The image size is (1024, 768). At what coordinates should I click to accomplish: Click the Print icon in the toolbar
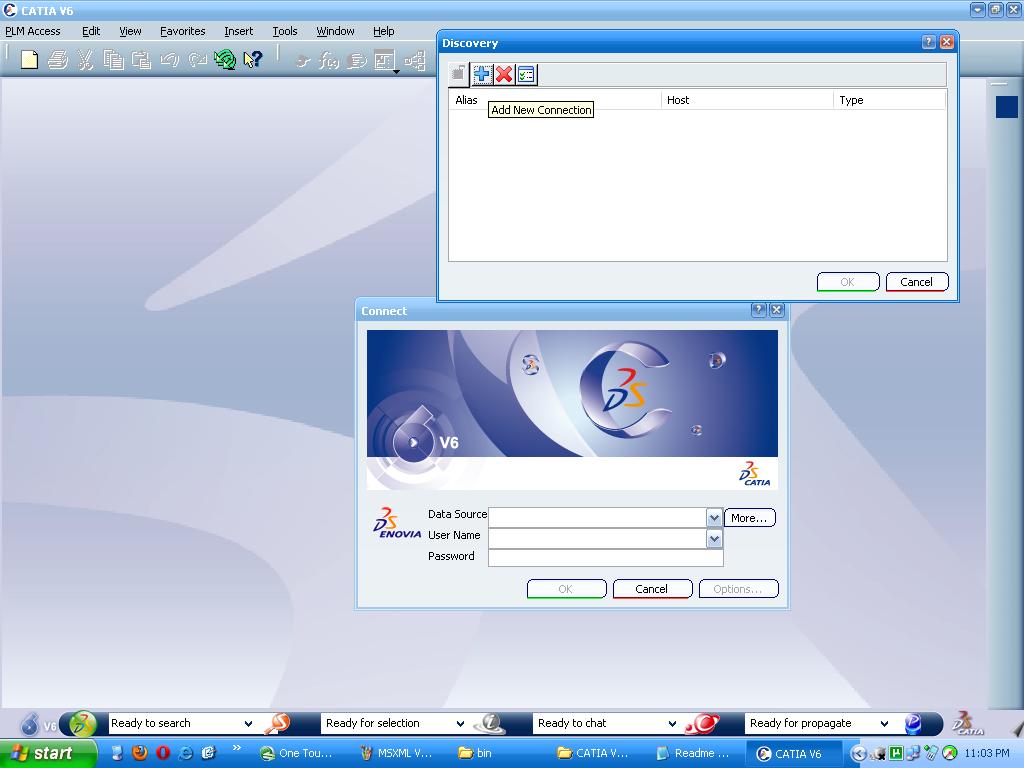[x=58, y=60]
